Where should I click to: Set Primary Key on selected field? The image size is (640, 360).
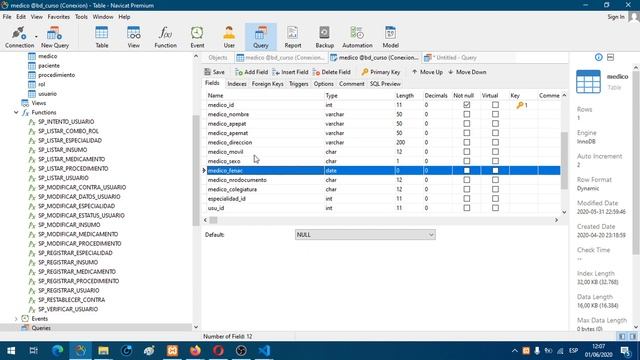(x=380, y=72)
